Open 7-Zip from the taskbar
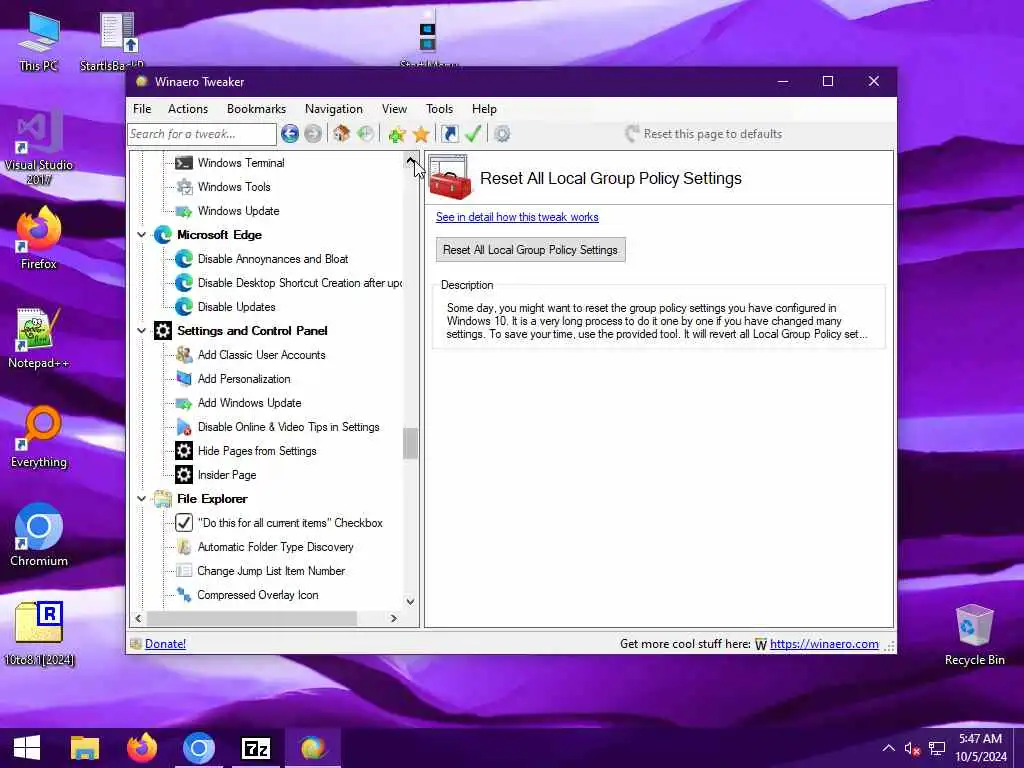Screen dimensions: 1024x768 click(255, 748)
